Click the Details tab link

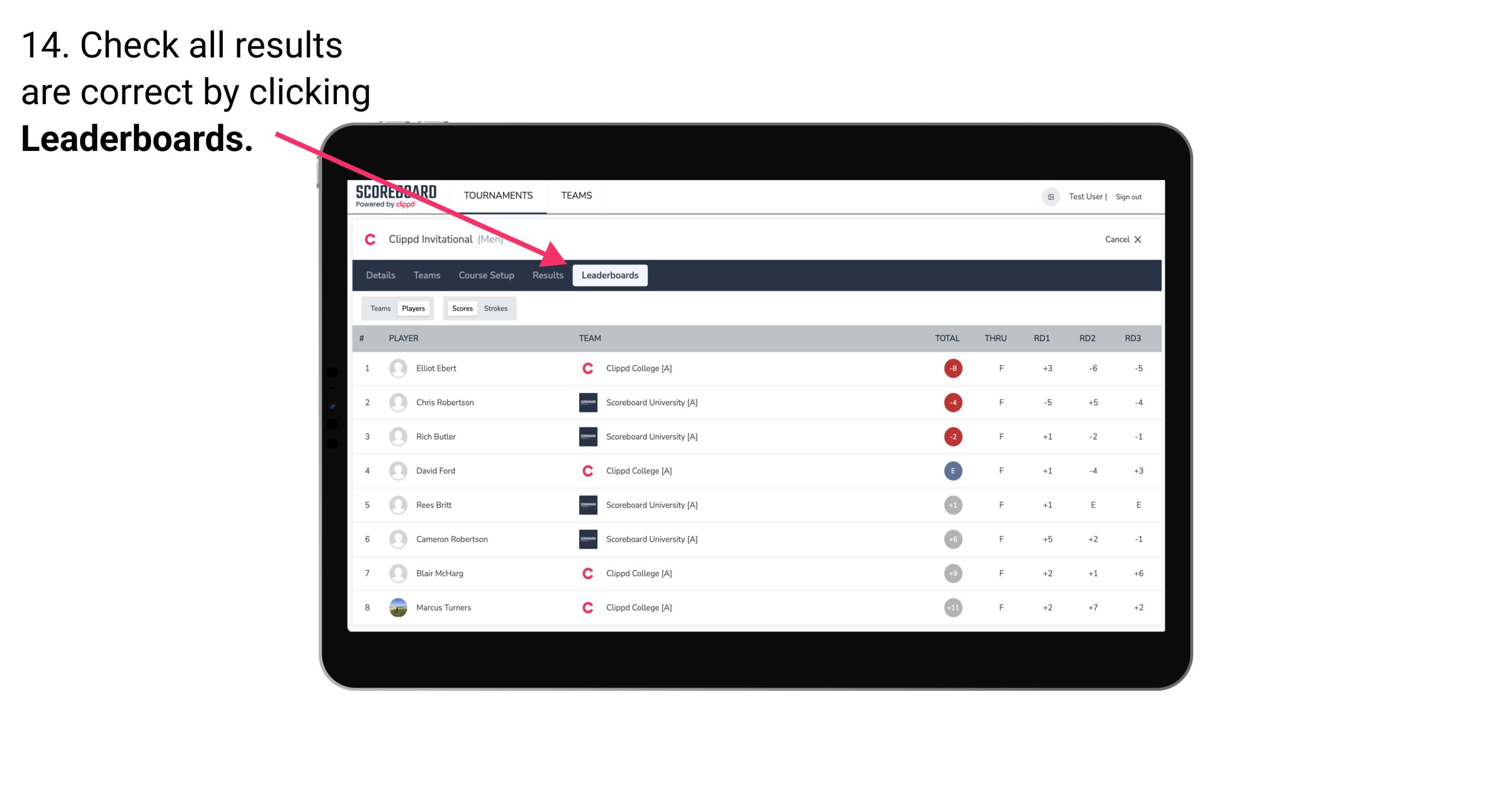point(380,276)
